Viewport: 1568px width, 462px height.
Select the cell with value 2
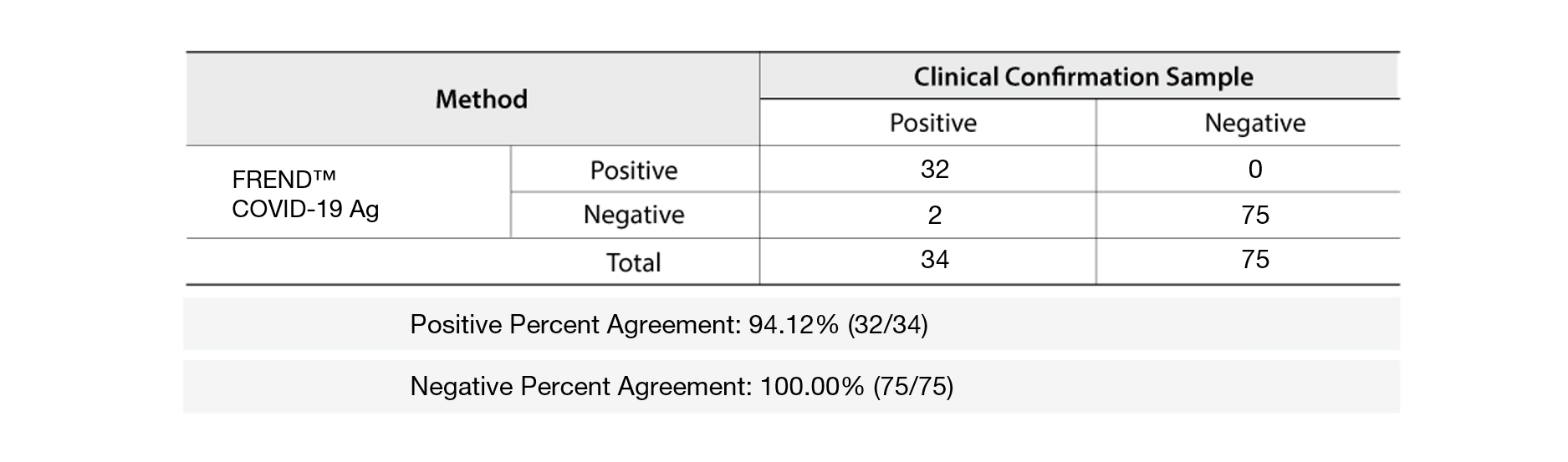click(934, 216)
